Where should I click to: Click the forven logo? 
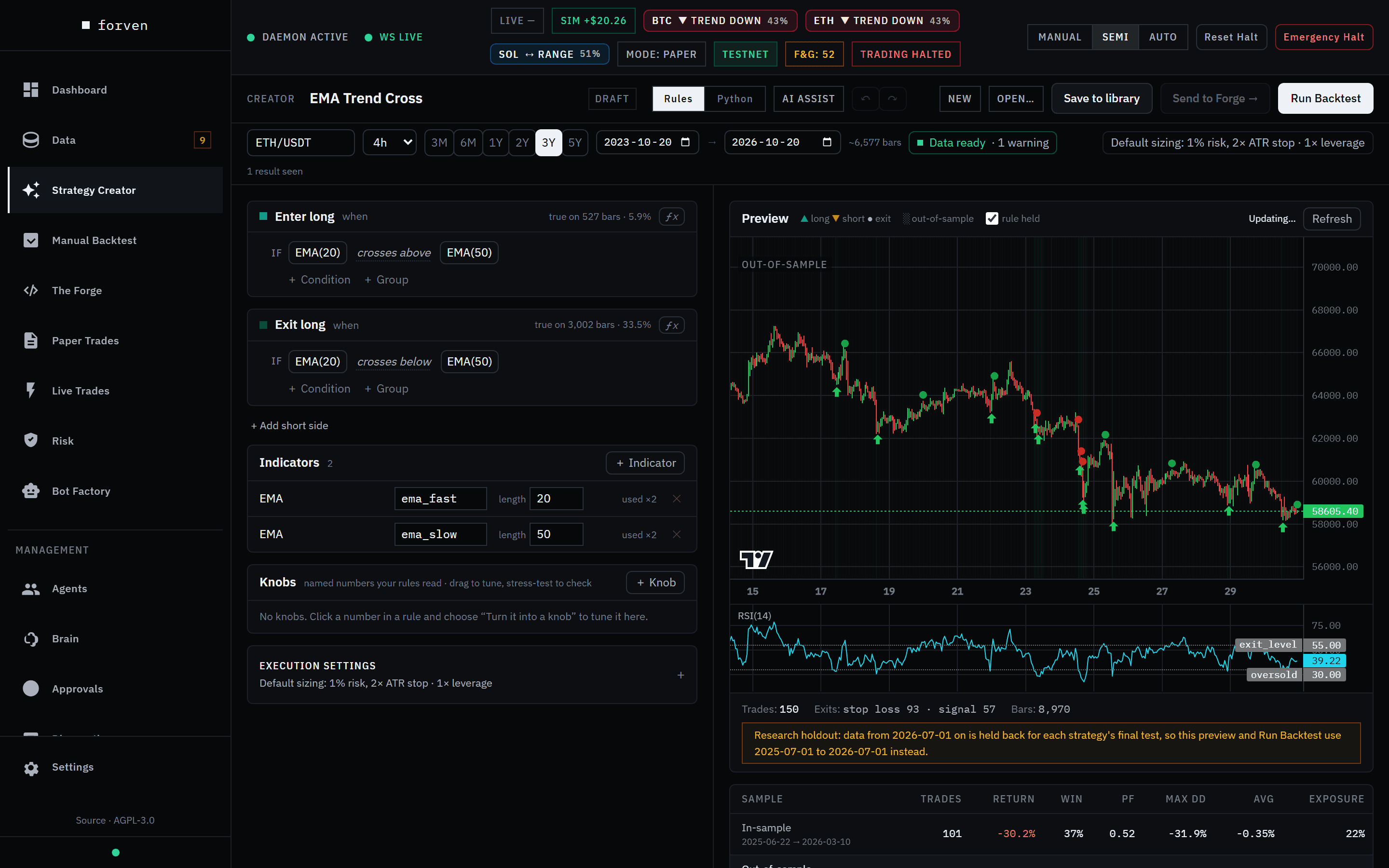pos(115,25)
